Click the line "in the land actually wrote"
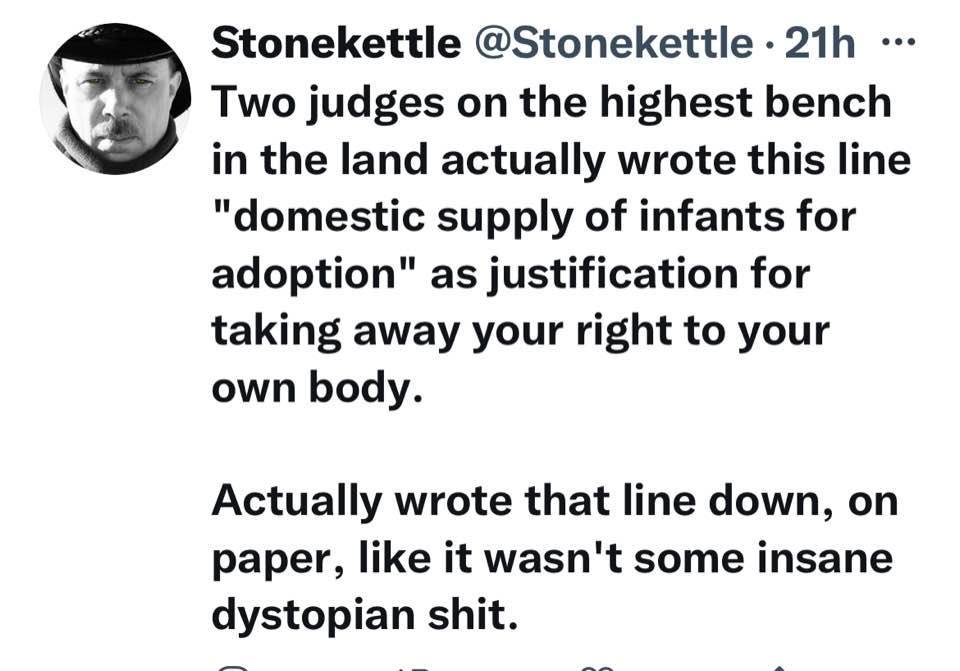 (x=561, y=159)
